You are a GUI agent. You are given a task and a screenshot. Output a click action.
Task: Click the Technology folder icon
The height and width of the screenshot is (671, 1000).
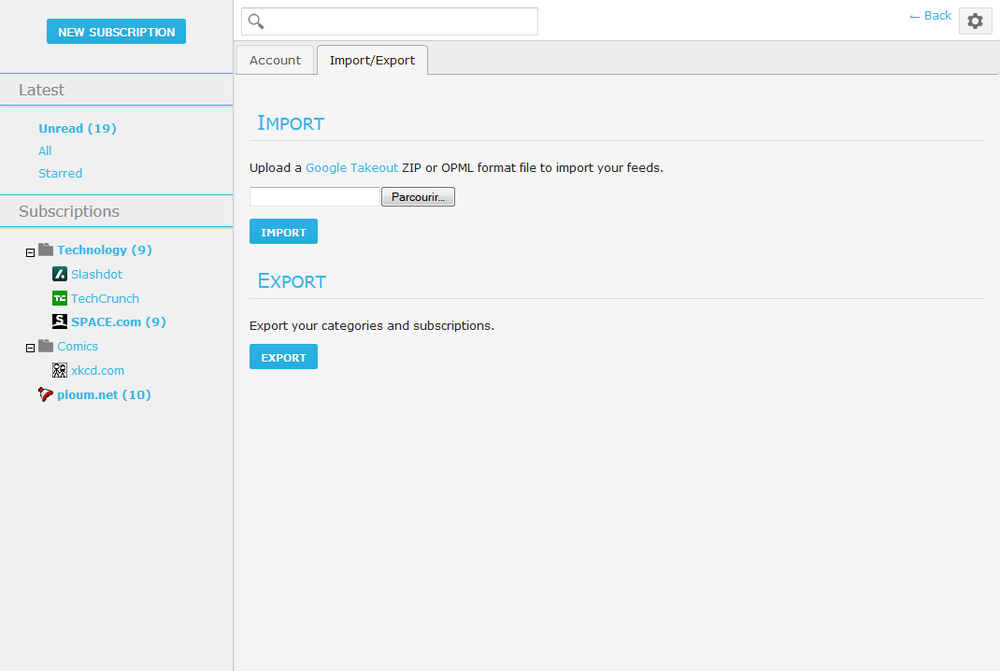point(45,249)
